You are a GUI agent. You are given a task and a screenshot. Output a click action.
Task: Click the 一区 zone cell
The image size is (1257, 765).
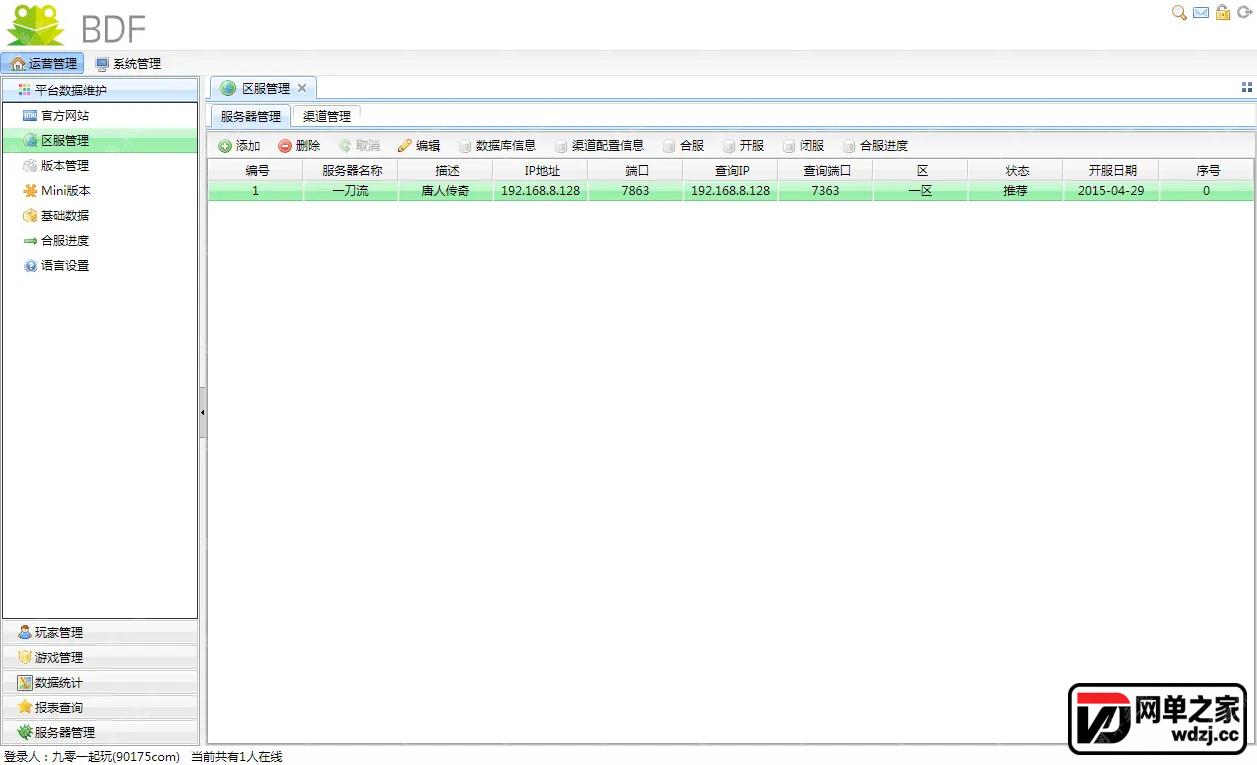(921, 191)
